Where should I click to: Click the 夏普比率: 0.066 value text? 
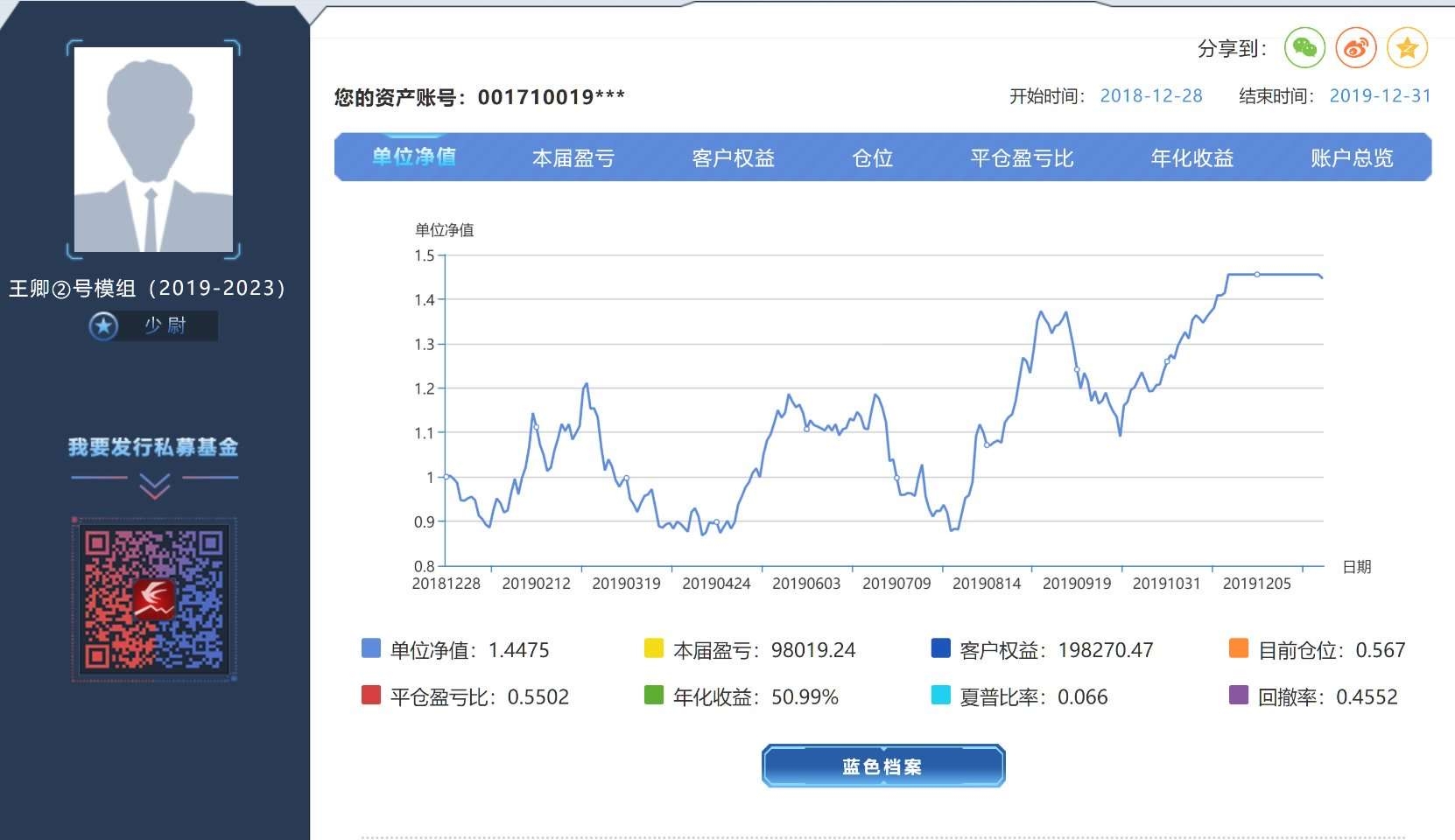pyautogui.click(x=1034, y=697)
